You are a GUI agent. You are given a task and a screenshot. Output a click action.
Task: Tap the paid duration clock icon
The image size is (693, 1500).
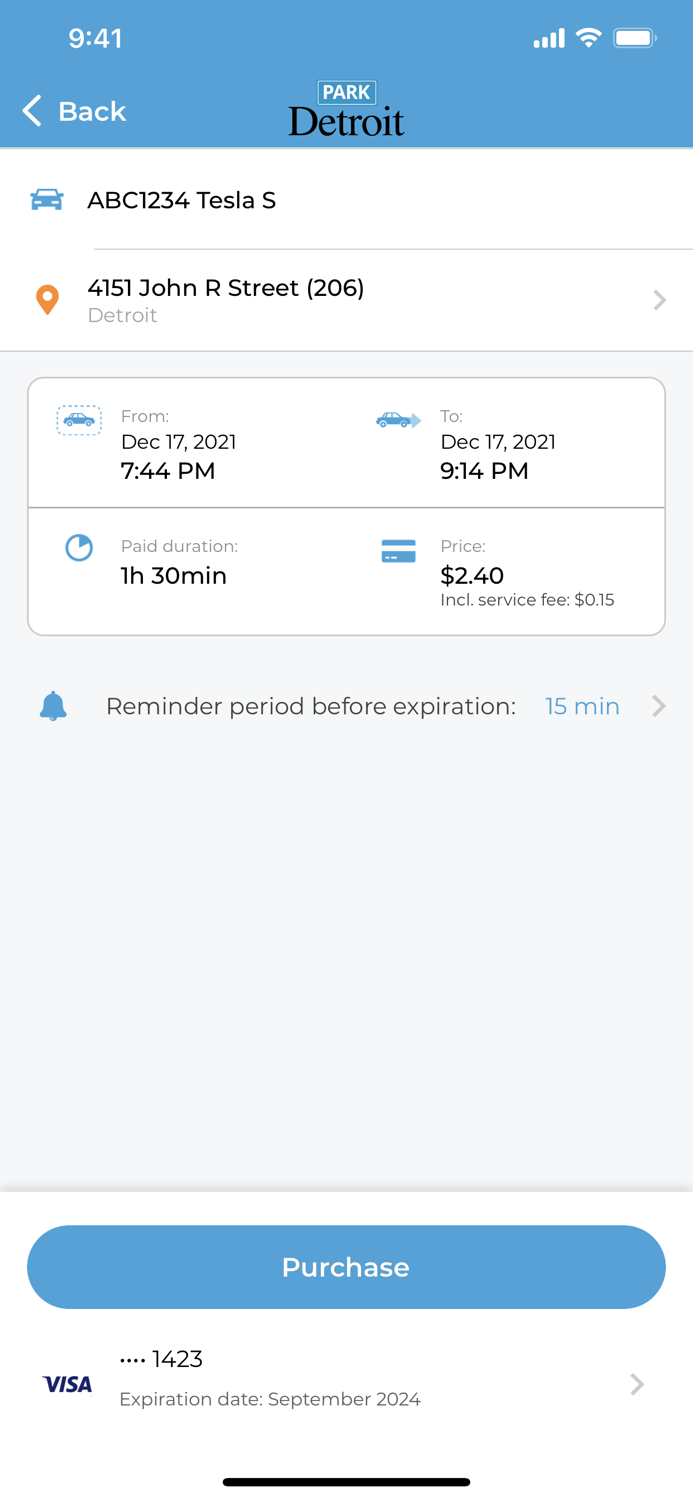(79, 547)
